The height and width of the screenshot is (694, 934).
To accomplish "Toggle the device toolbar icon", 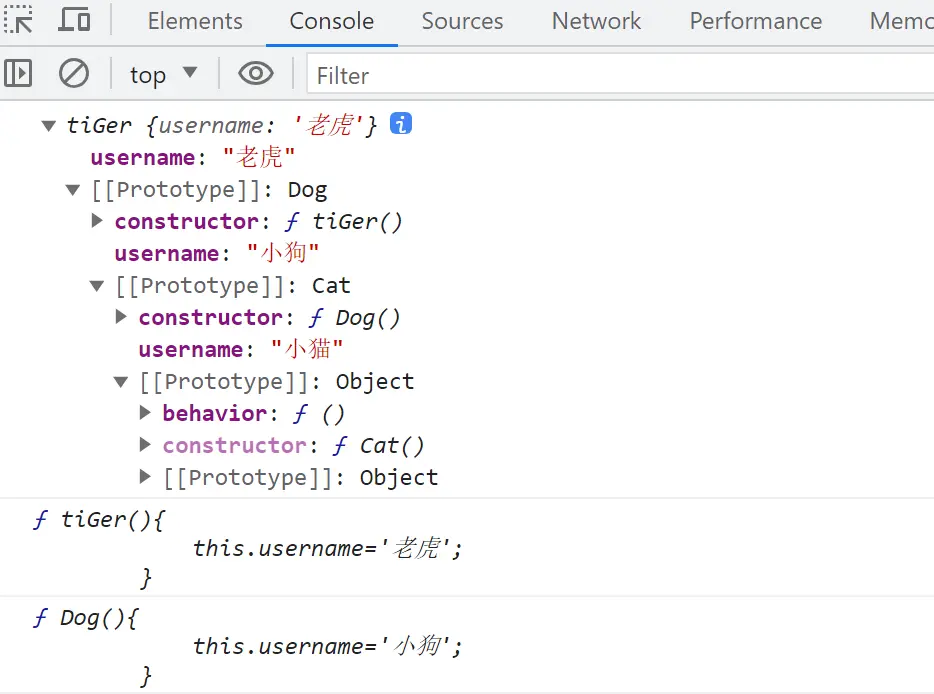I will pyautogui.click(x=74, y=20).
